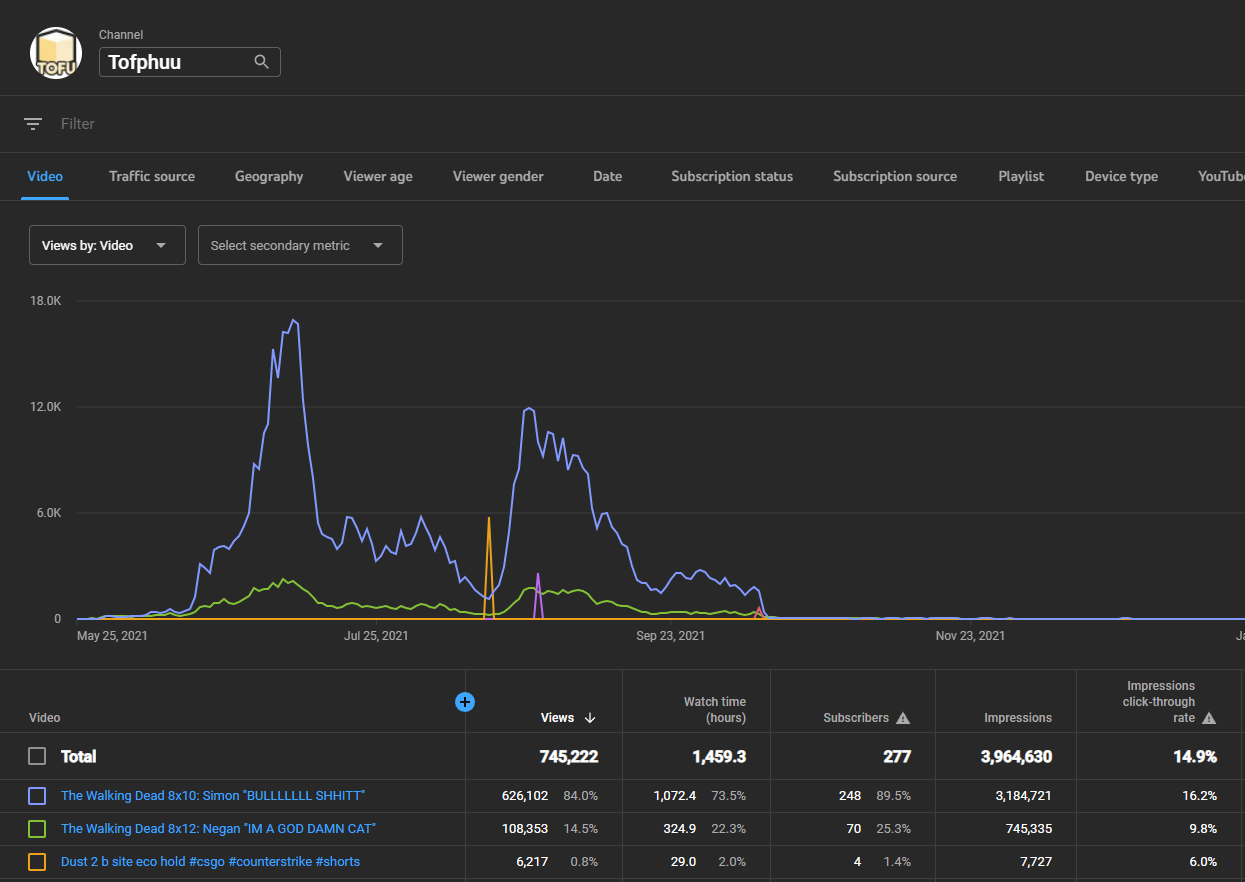Click the 14.9% total click-through rate
Viewport: 1245px width, 882px height.
point(1195,757)
